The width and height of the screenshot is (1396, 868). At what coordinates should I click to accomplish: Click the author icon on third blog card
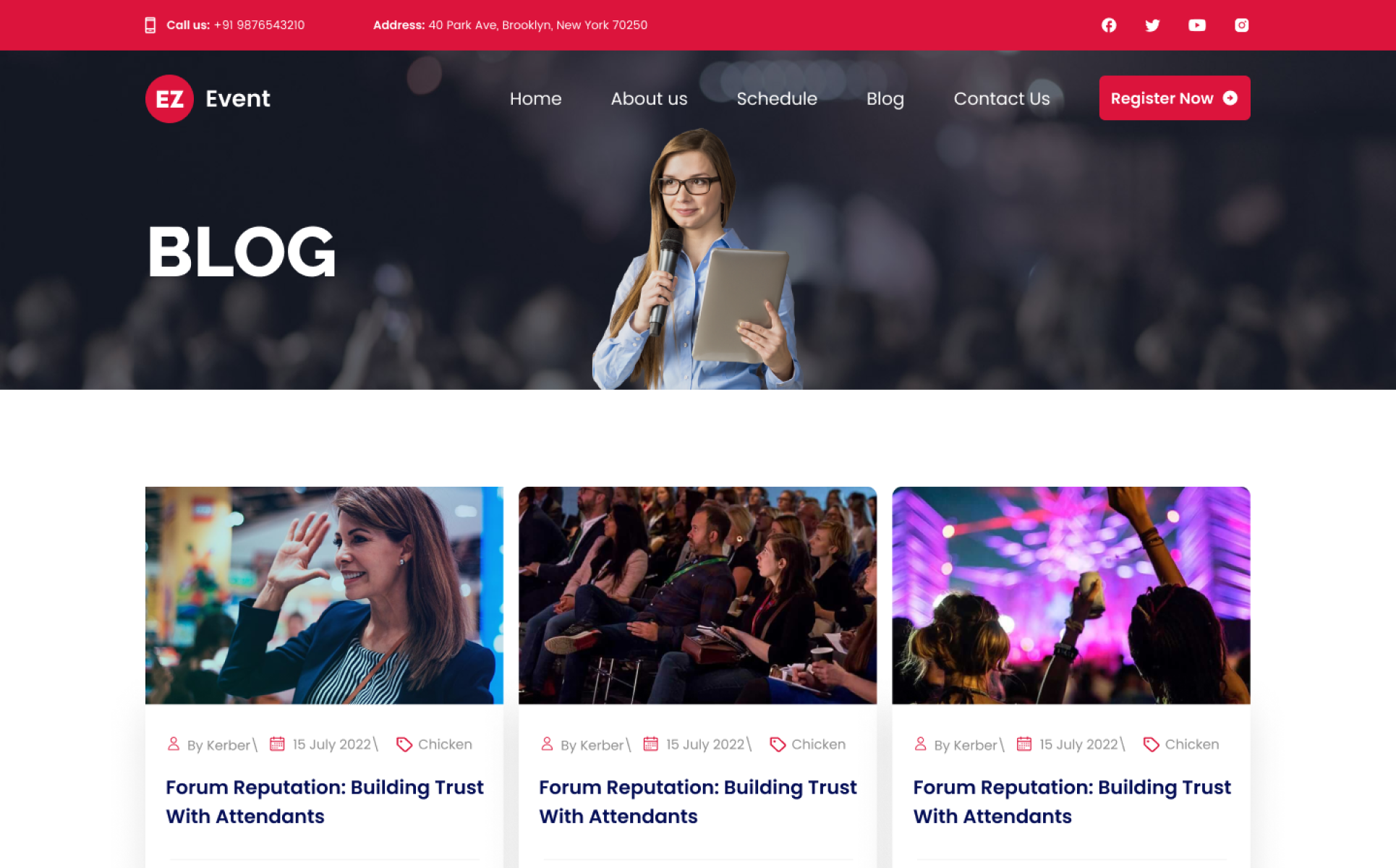point(920,744)
